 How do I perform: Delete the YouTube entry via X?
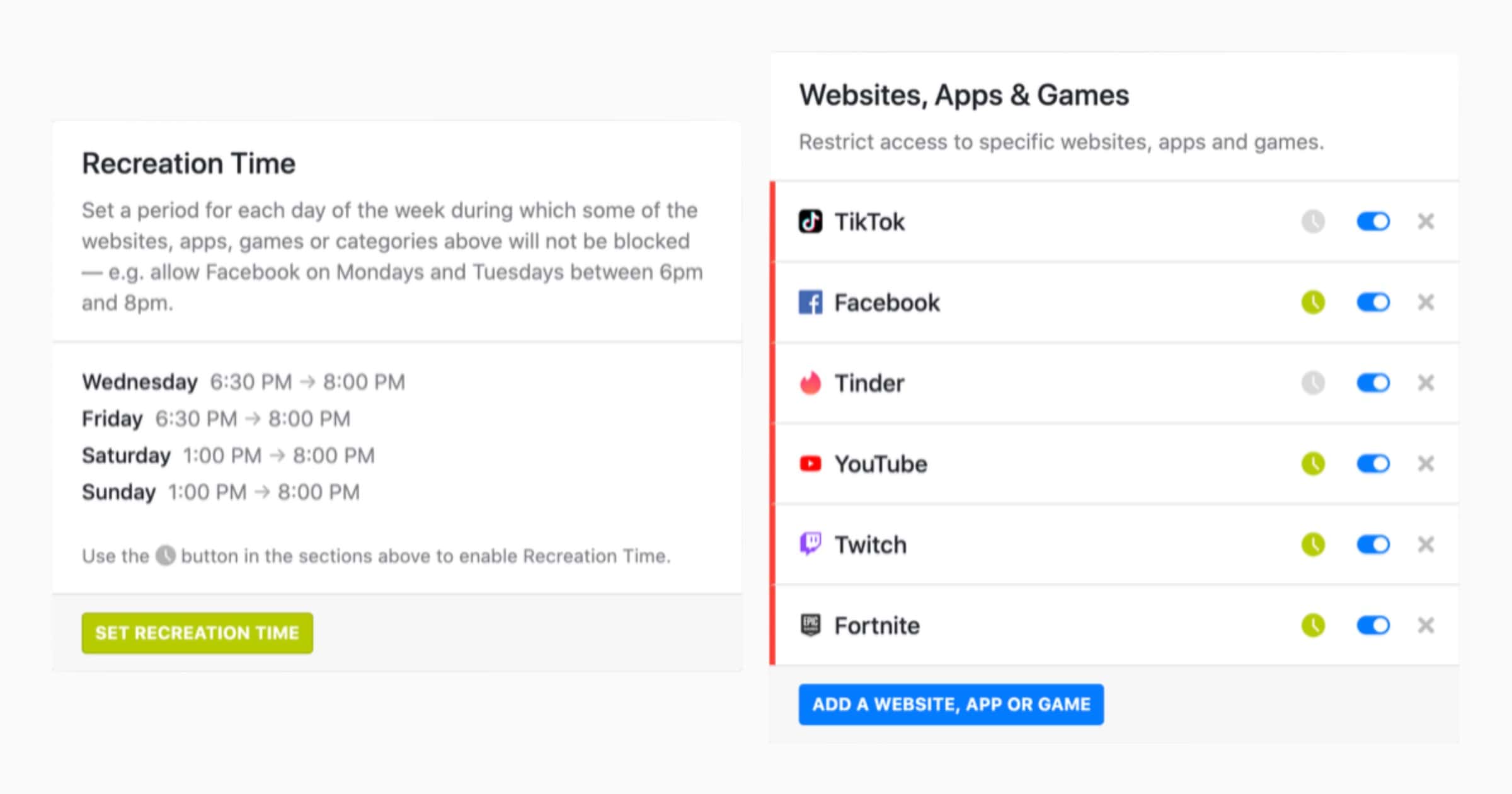click(1426, 464)
